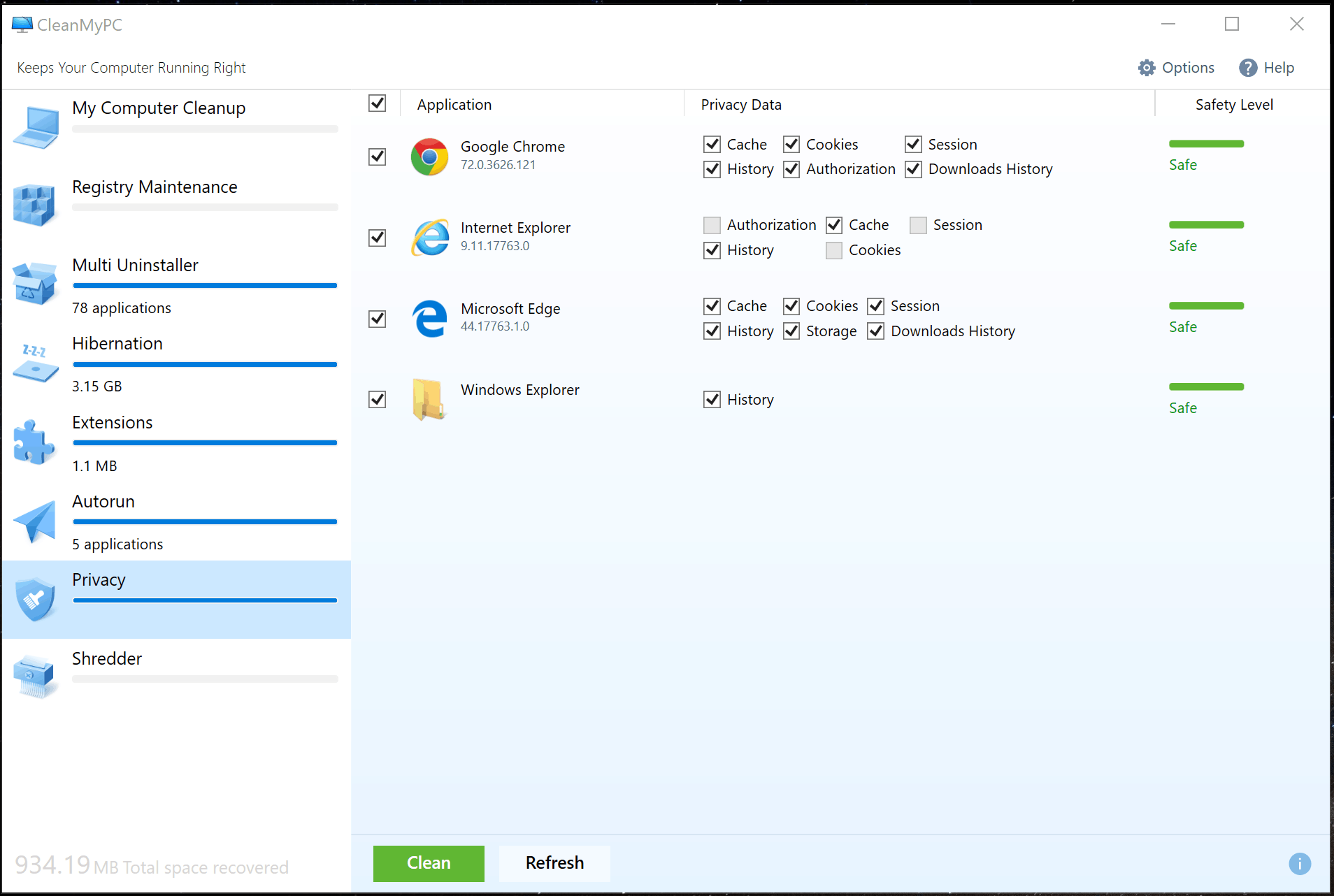Enable Internet Explorer's Authorization checkbox
1334x896 pixels.
click(712, 225)
